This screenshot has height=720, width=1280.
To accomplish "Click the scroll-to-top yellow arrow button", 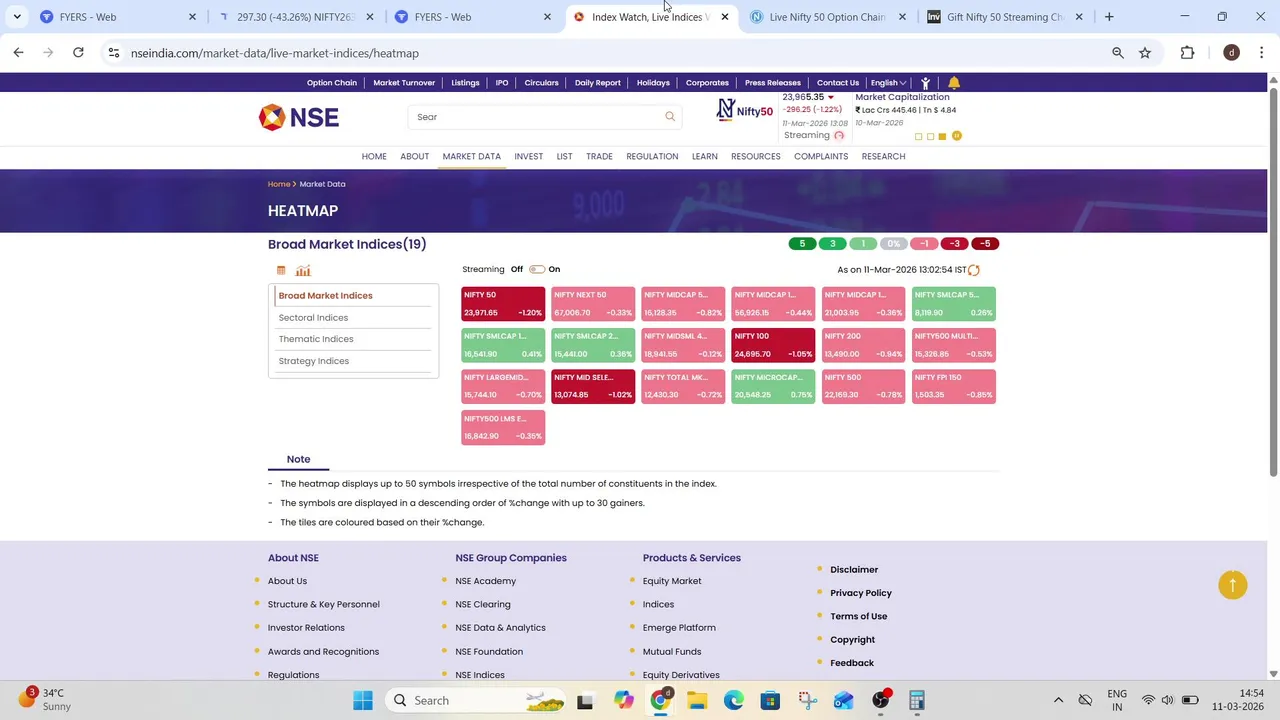I will click(1233, 585).
